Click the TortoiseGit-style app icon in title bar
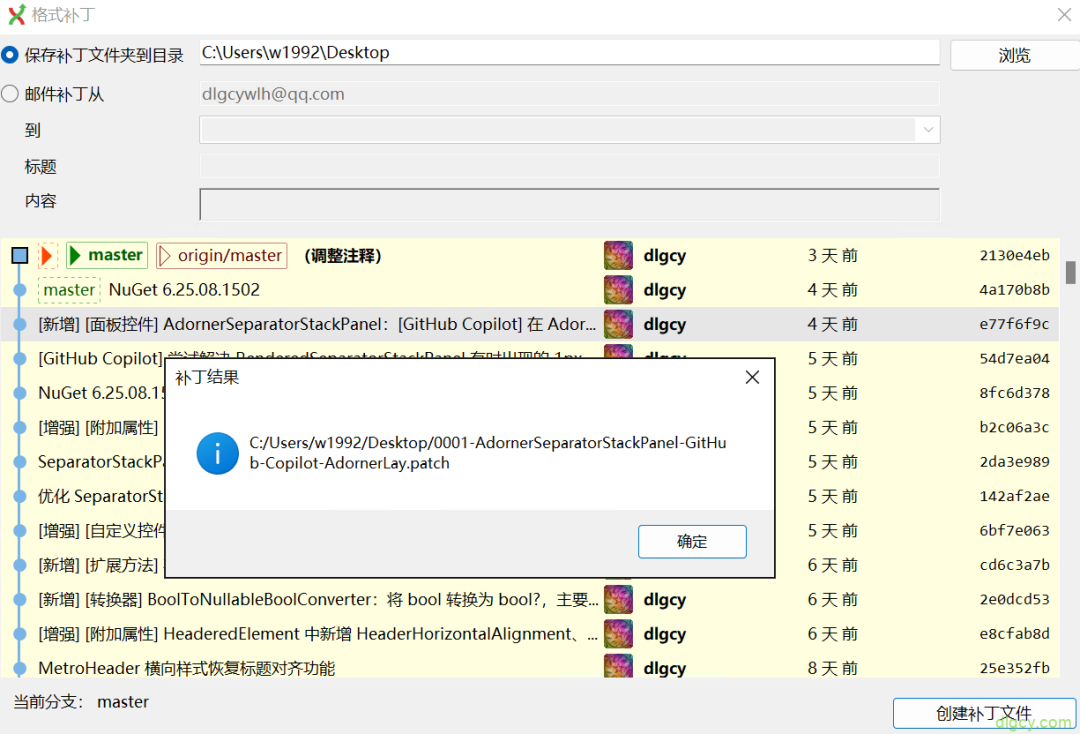This screenshot has height=734, width=1080. (16, 14)
